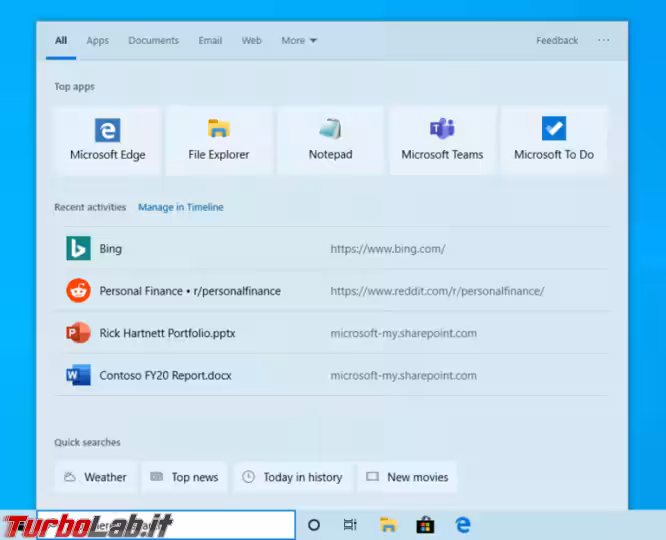Viewport: 666px width, 540px height.
Task: Open Contoso FY20 Report.docx
Action: [x=333, y=375]
